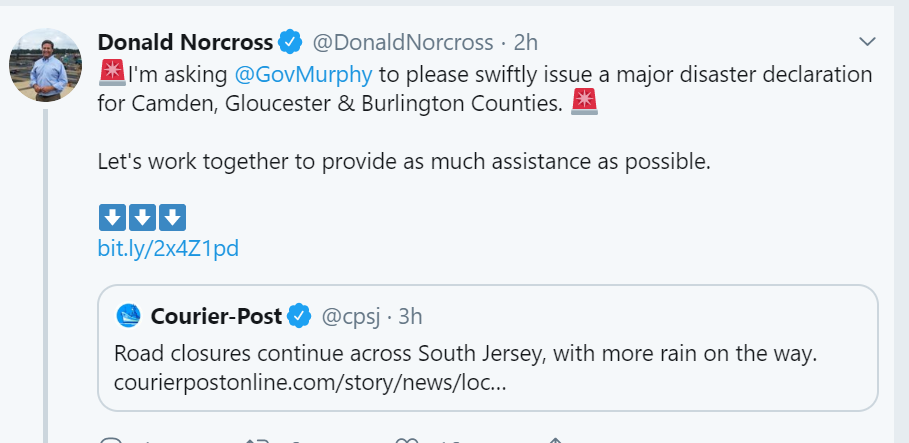
Task: Click the siren emoji after "Burlington Counties."
Action: click(584, 103)
